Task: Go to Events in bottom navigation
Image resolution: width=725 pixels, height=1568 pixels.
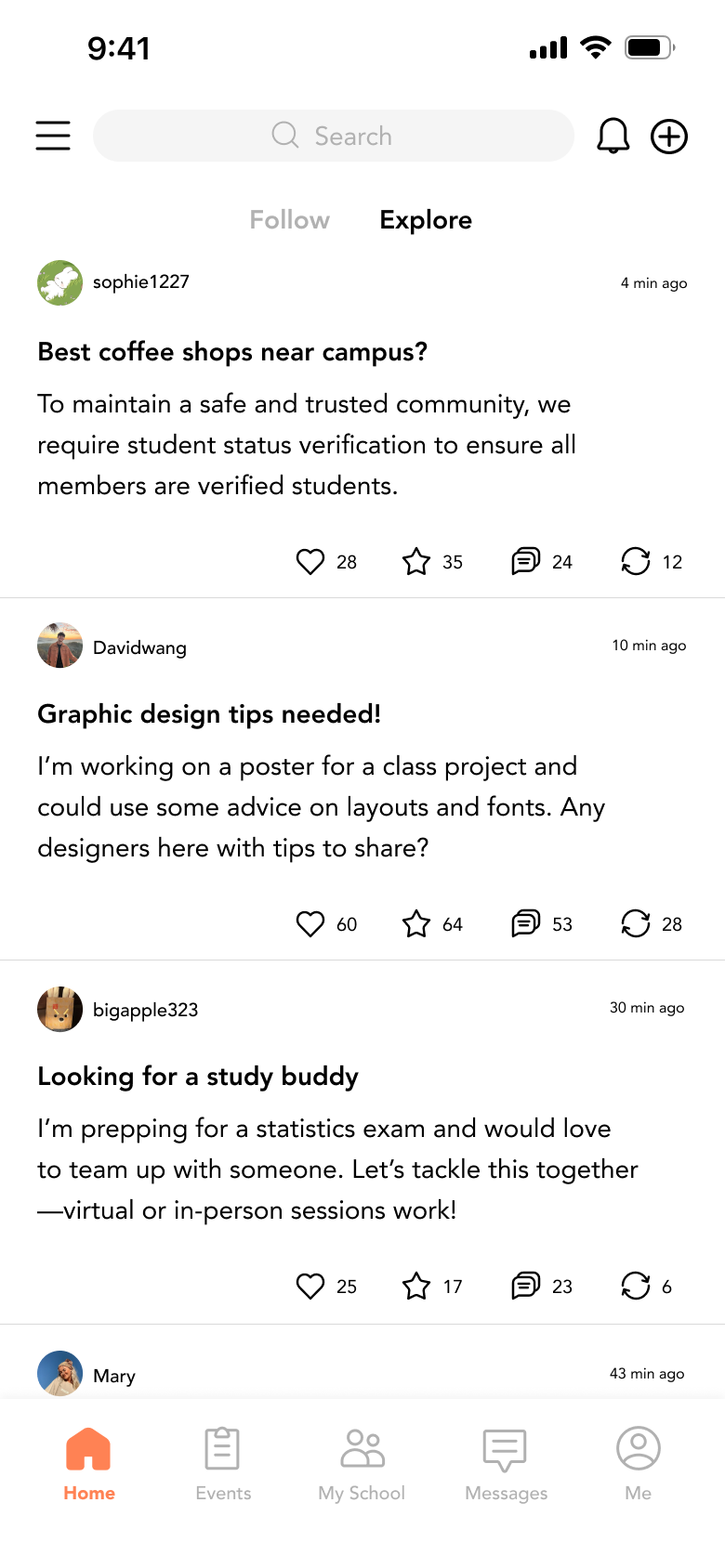Action: click(x=223, y=1464)
